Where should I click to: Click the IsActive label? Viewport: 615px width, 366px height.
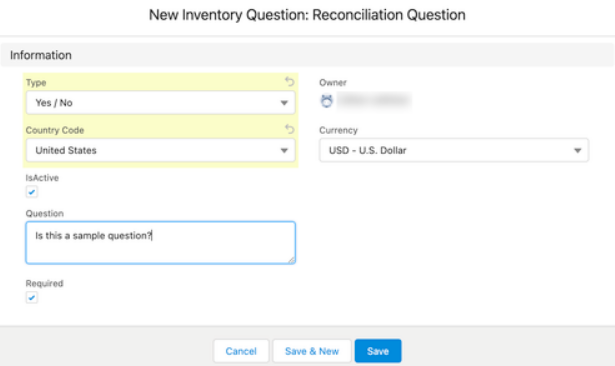42,178
